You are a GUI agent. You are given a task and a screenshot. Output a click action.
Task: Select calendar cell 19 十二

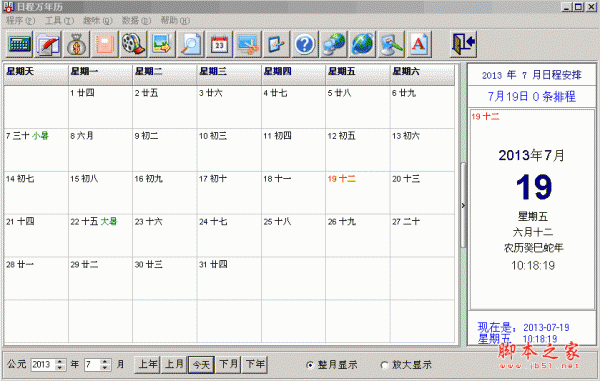[357, 192]
